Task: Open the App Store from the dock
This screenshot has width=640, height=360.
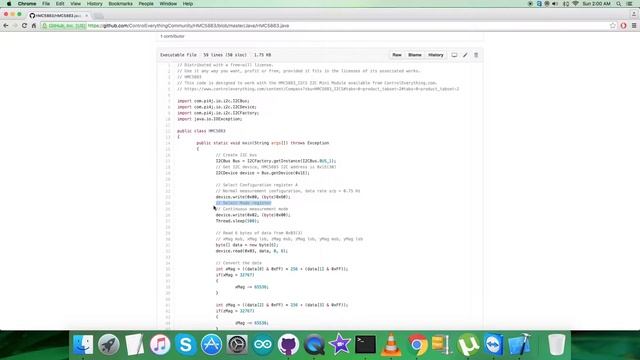Action: (211, 345)
